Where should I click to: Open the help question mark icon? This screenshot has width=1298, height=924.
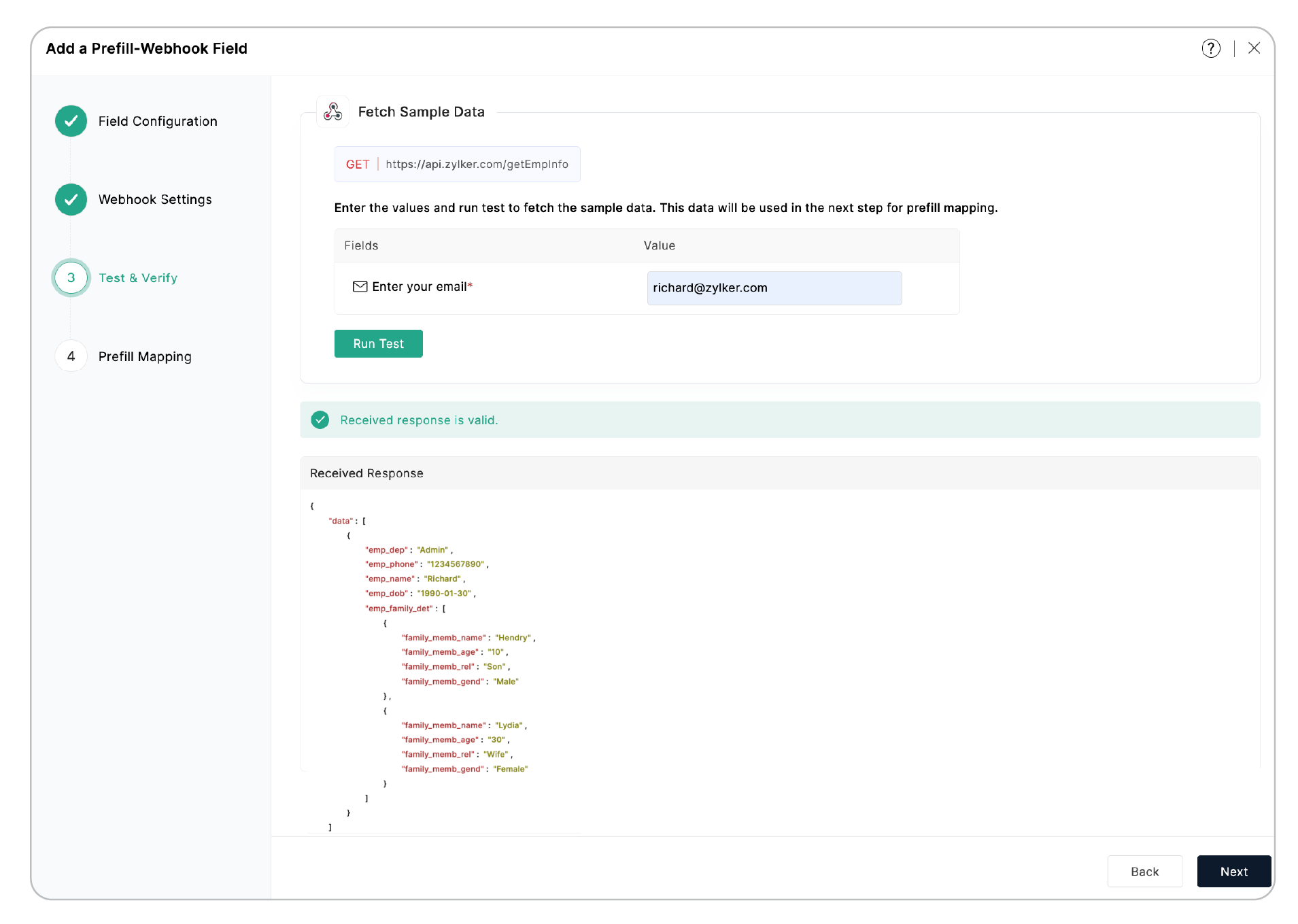(x=1210, y=48)
